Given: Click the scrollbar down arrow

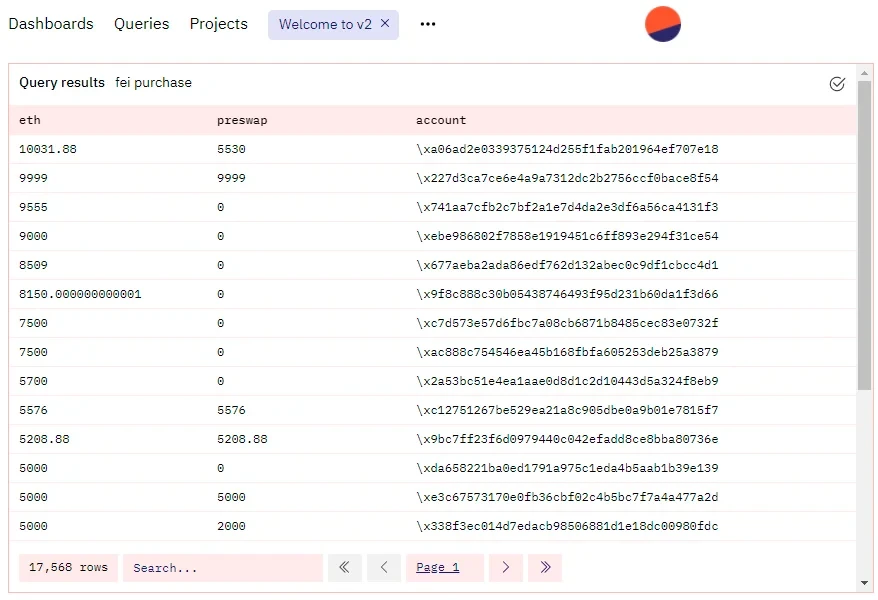Looking at the screenshot, I should tap(864, 583).
